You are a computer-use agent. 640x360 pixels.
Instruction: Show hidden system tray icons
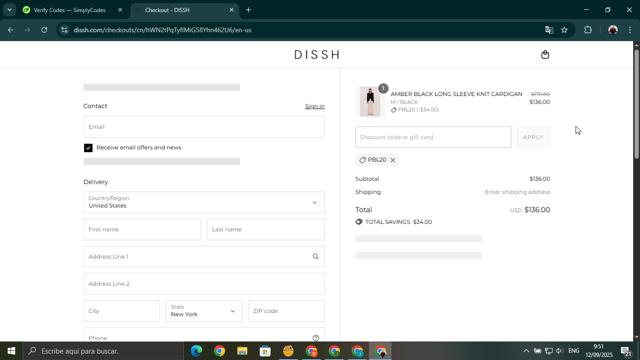tap(526, 351)
